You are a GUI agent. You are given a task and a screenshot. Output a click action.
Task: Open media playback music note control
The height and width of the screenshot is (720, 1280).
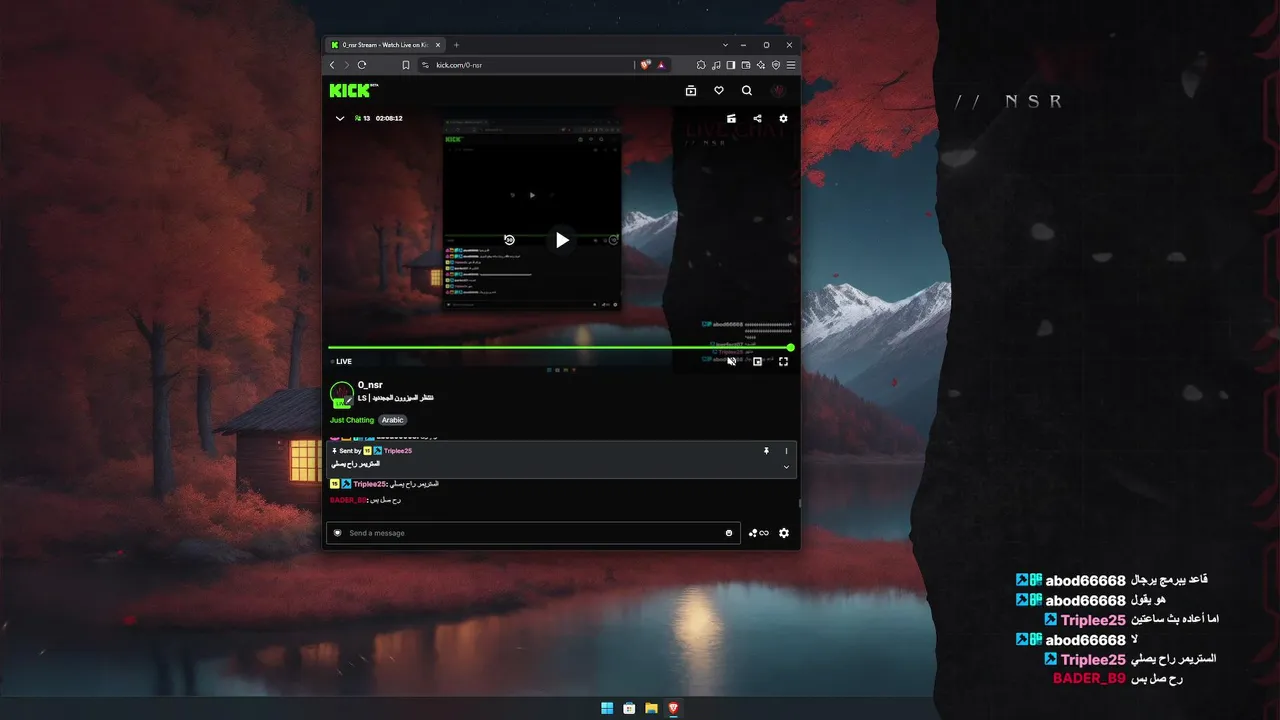(x=716, y=65)
